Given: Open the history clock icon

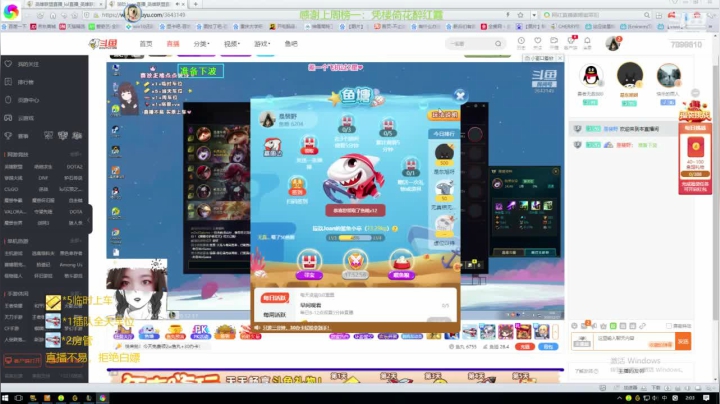Looking at the screenshot, I should point(521,43).
